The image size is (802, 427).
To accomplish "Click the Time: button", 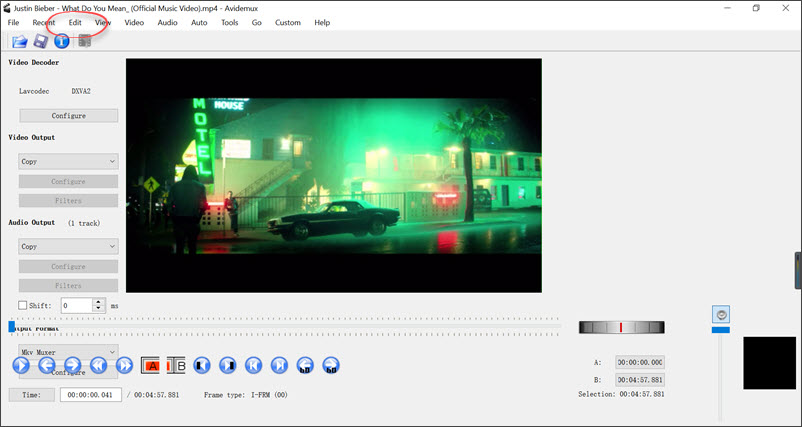I will click(32, 395).
